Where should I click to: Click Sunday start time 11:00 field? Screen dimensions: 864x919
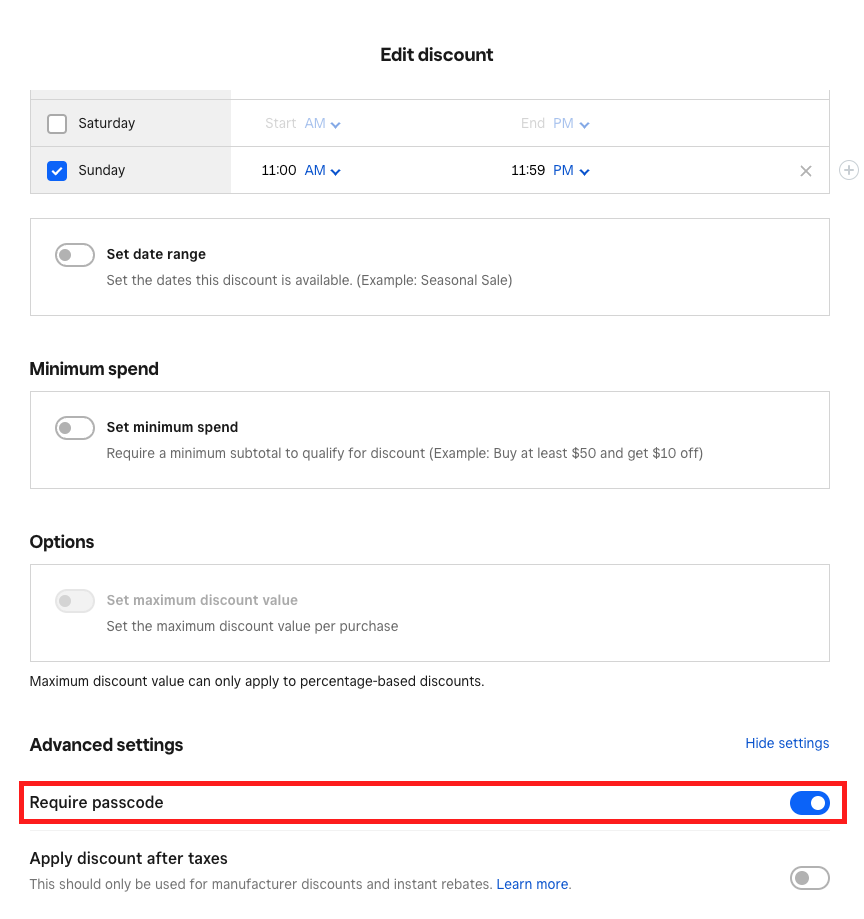(x=279, y=171)
